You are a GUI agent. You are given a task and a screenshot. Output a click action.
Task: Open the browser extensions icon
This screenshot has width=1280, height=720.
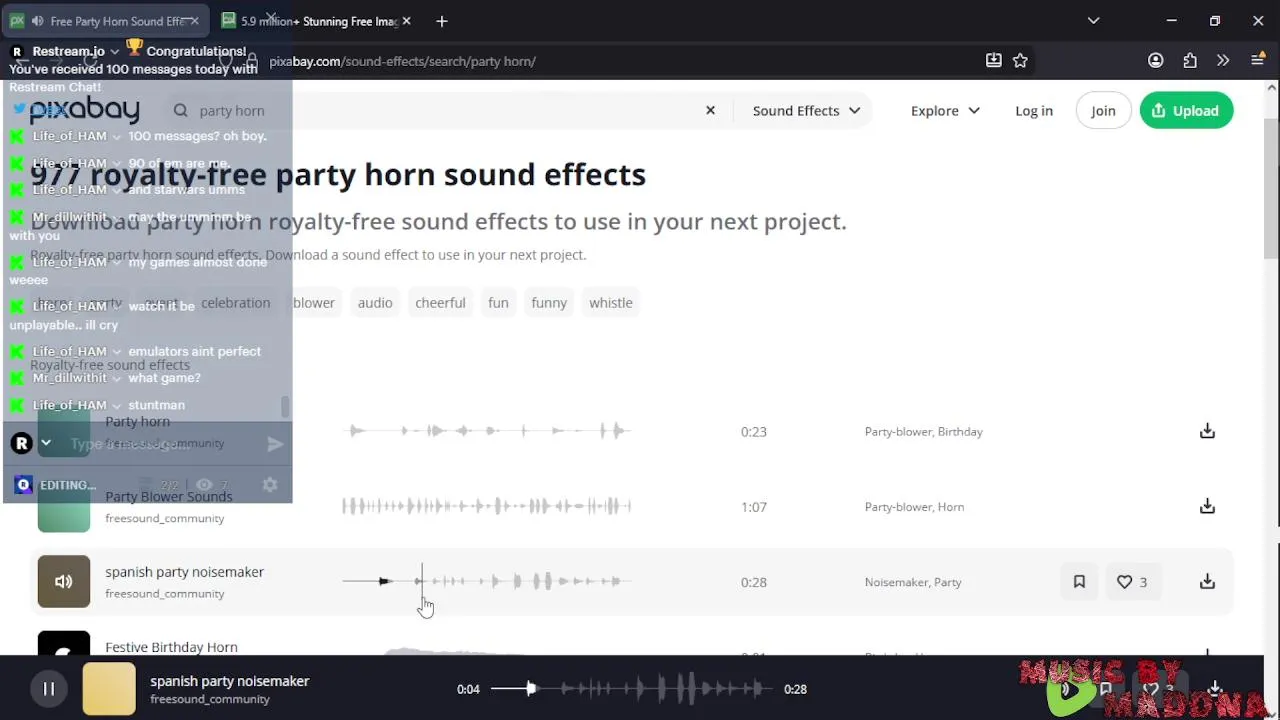1190,61
